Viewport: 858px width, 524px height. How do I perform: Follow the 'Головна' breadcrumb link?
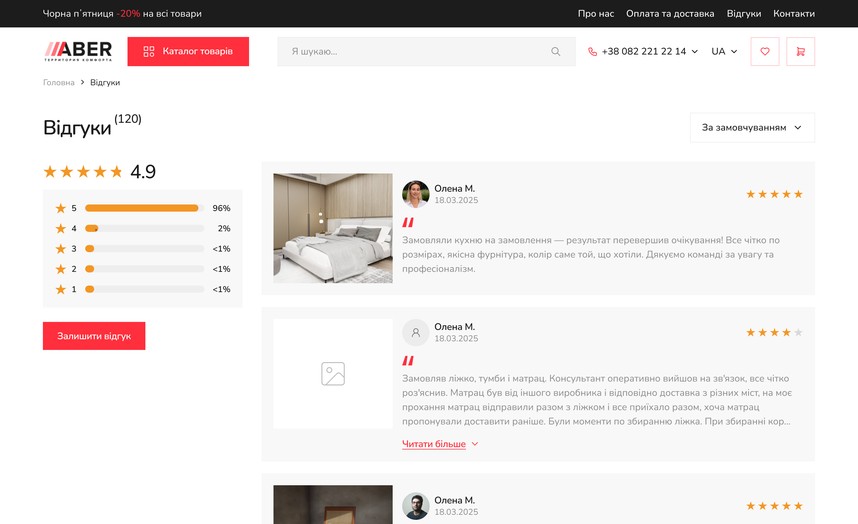[x=59, y=83]
